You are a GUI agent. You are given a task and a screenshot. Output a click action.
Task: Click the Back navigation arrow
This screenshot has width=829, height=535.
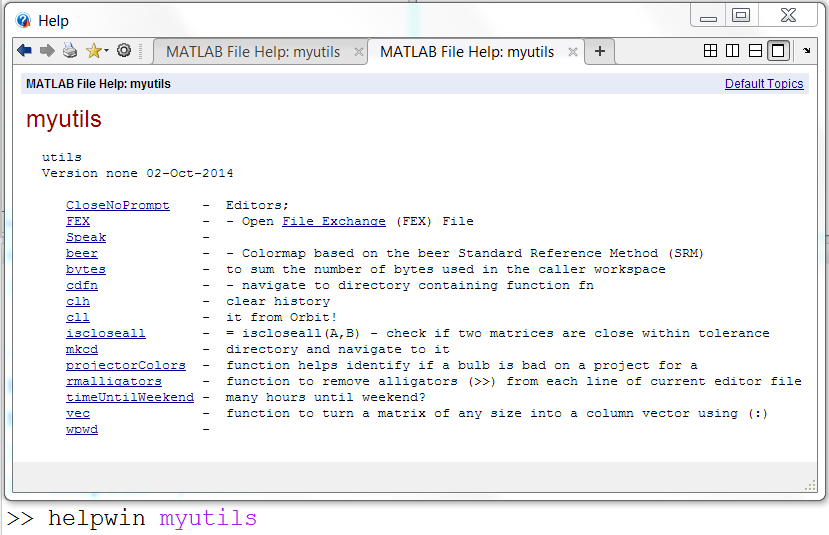pos(24,51)
